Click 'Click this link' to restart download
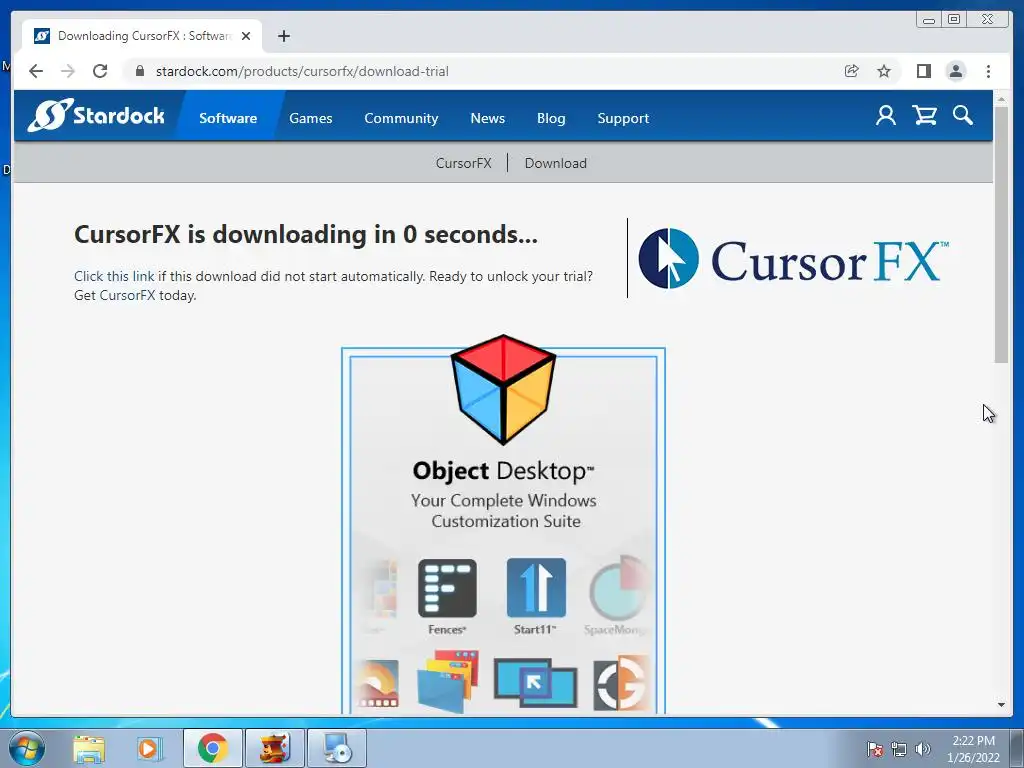The image size is (1024, 768). 114,276
